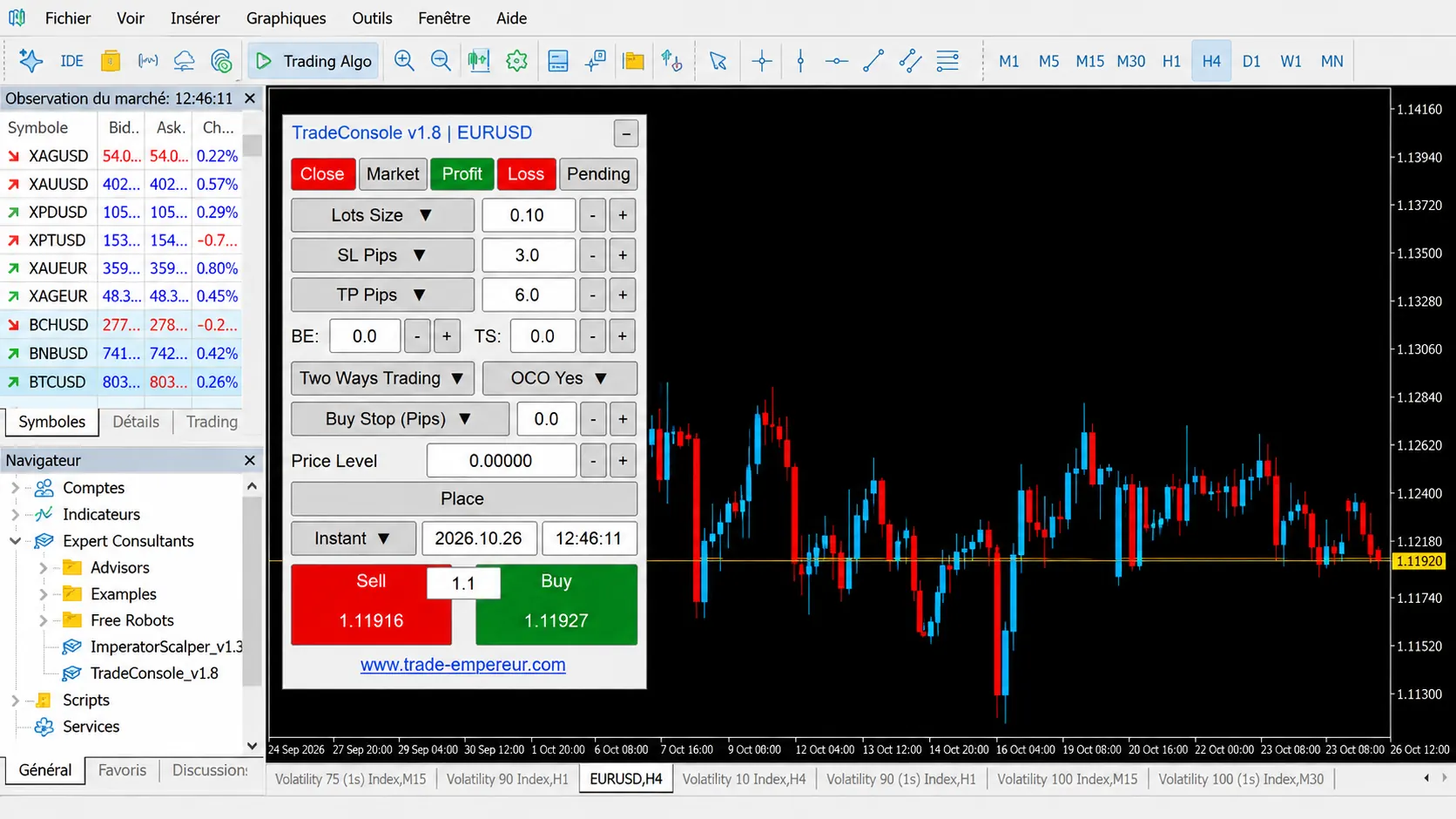The image size is (1456, 819).
Task: Click the Place order button
Action: point(463,499)
